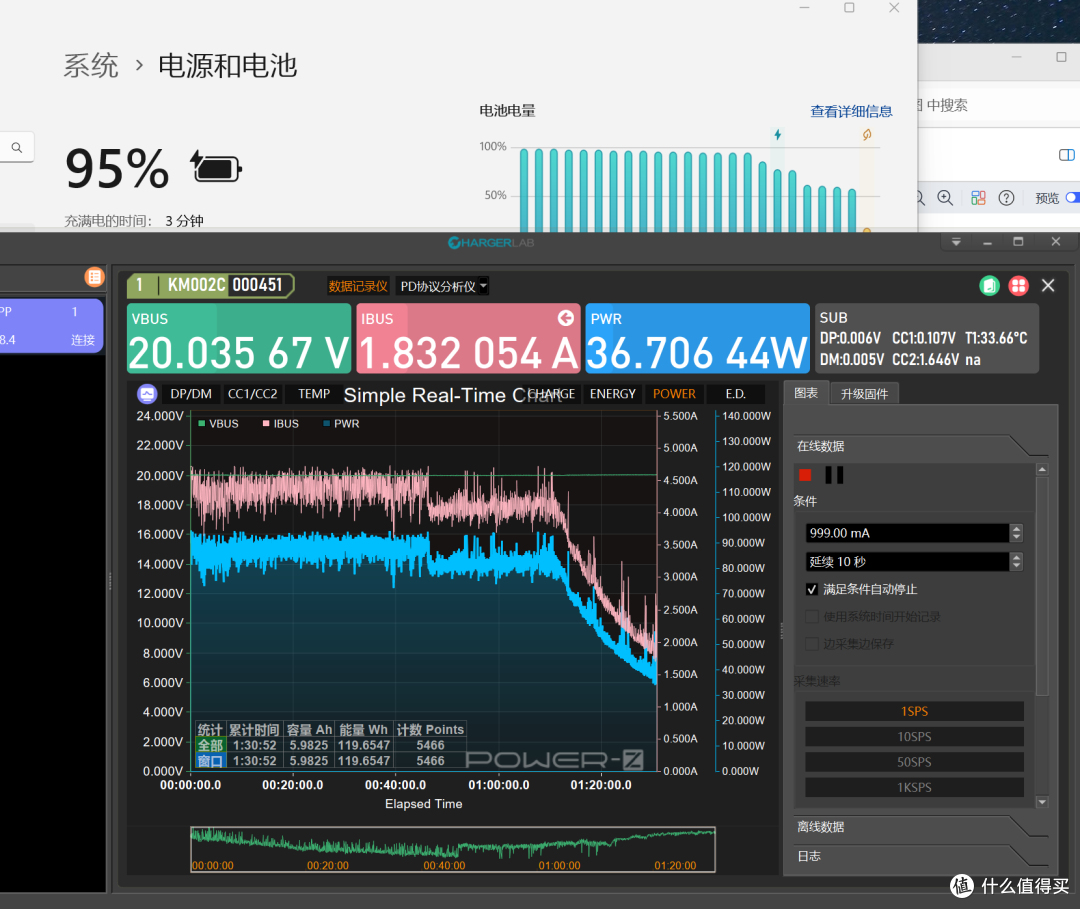The height and width of the screenshot is (909, 1080).
Task: Toggle the 预览 preview switch
Action: (x=1072, y=198)
